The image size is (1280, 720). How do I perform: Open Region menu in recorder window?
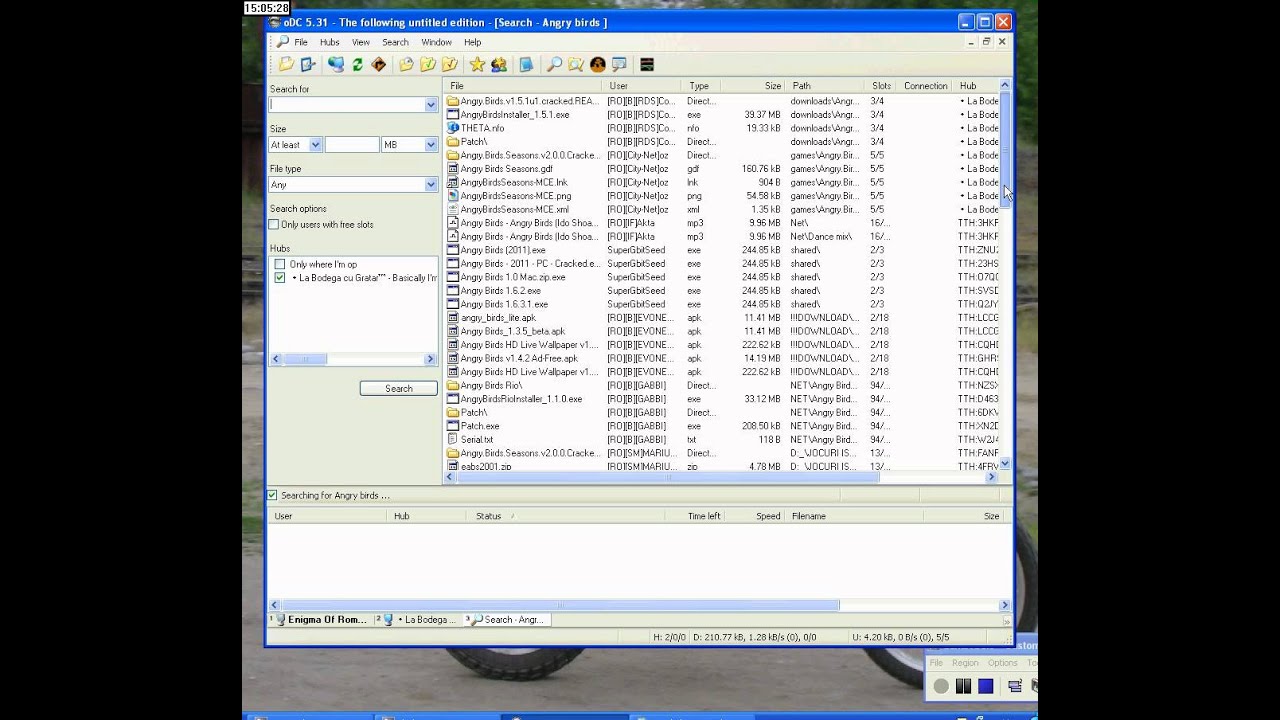point(965,663)
